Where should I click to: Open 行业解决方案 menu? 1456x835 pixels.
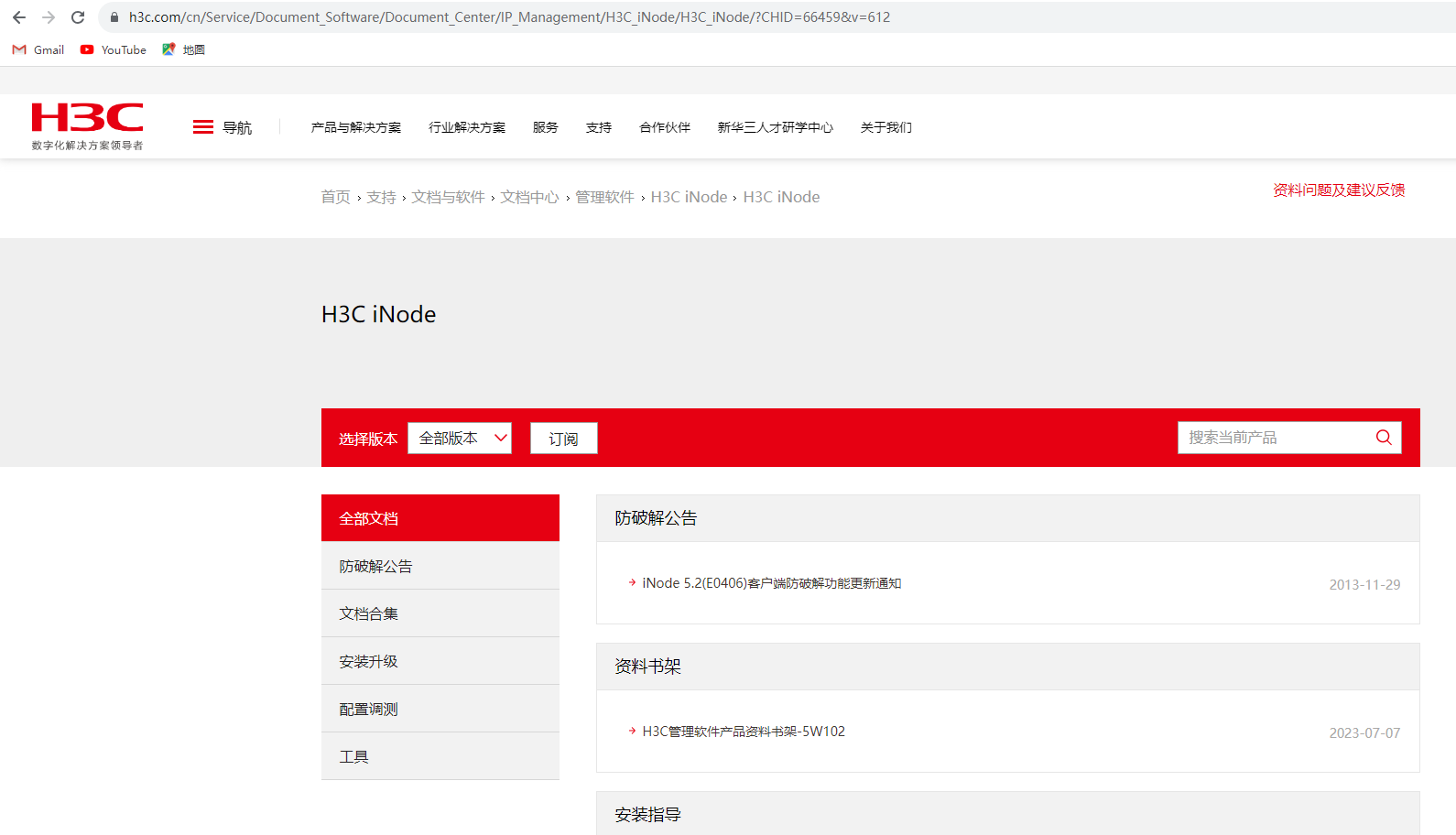pos(467,127)
